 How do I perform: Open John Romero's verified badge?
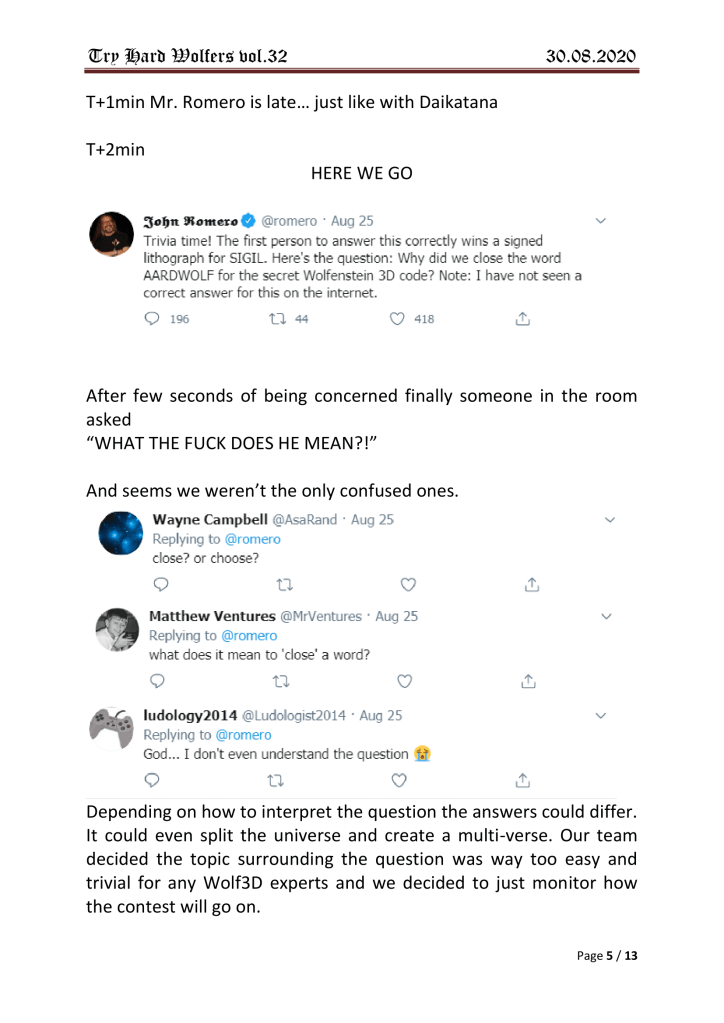coord(245,220)
